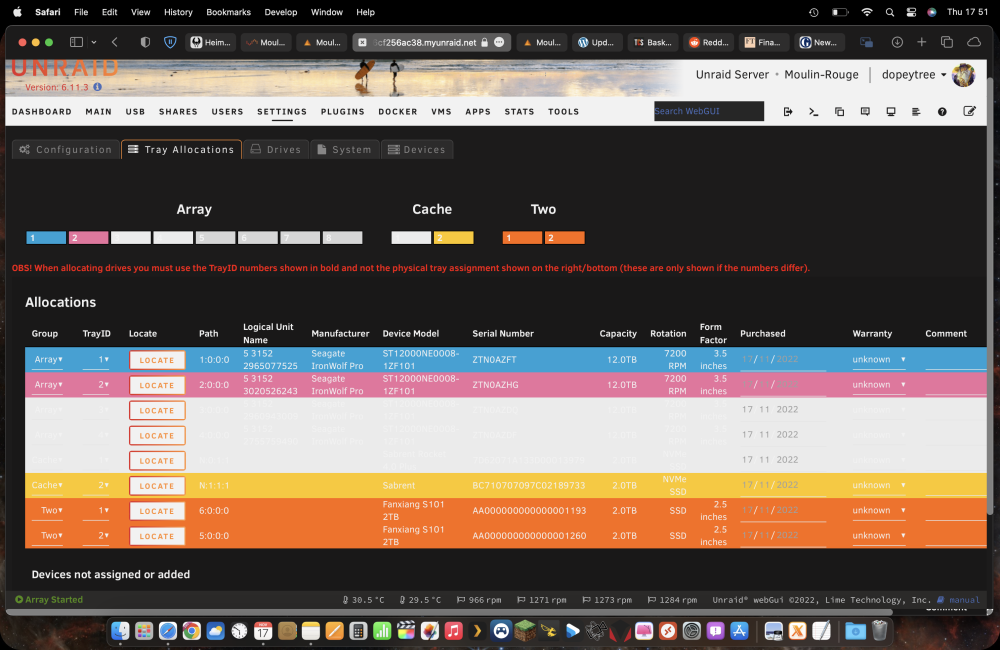This screenshot has width=1000, height=650.
Task: Show Safari tab overview icon
Action: coord(947,42)
